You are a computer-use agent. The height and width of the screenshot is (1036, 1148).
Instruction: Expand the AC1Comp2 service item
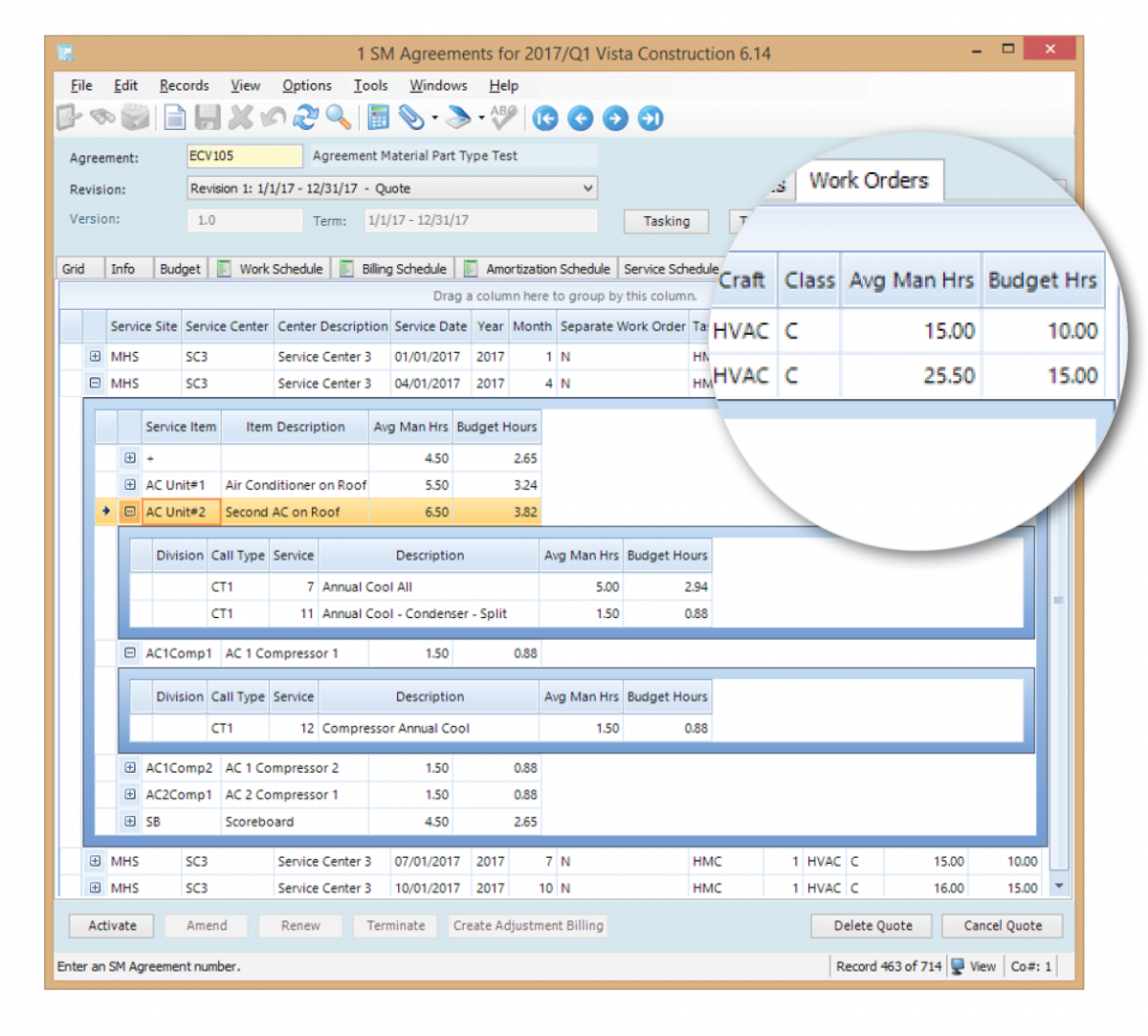click(x=130, y=767)
